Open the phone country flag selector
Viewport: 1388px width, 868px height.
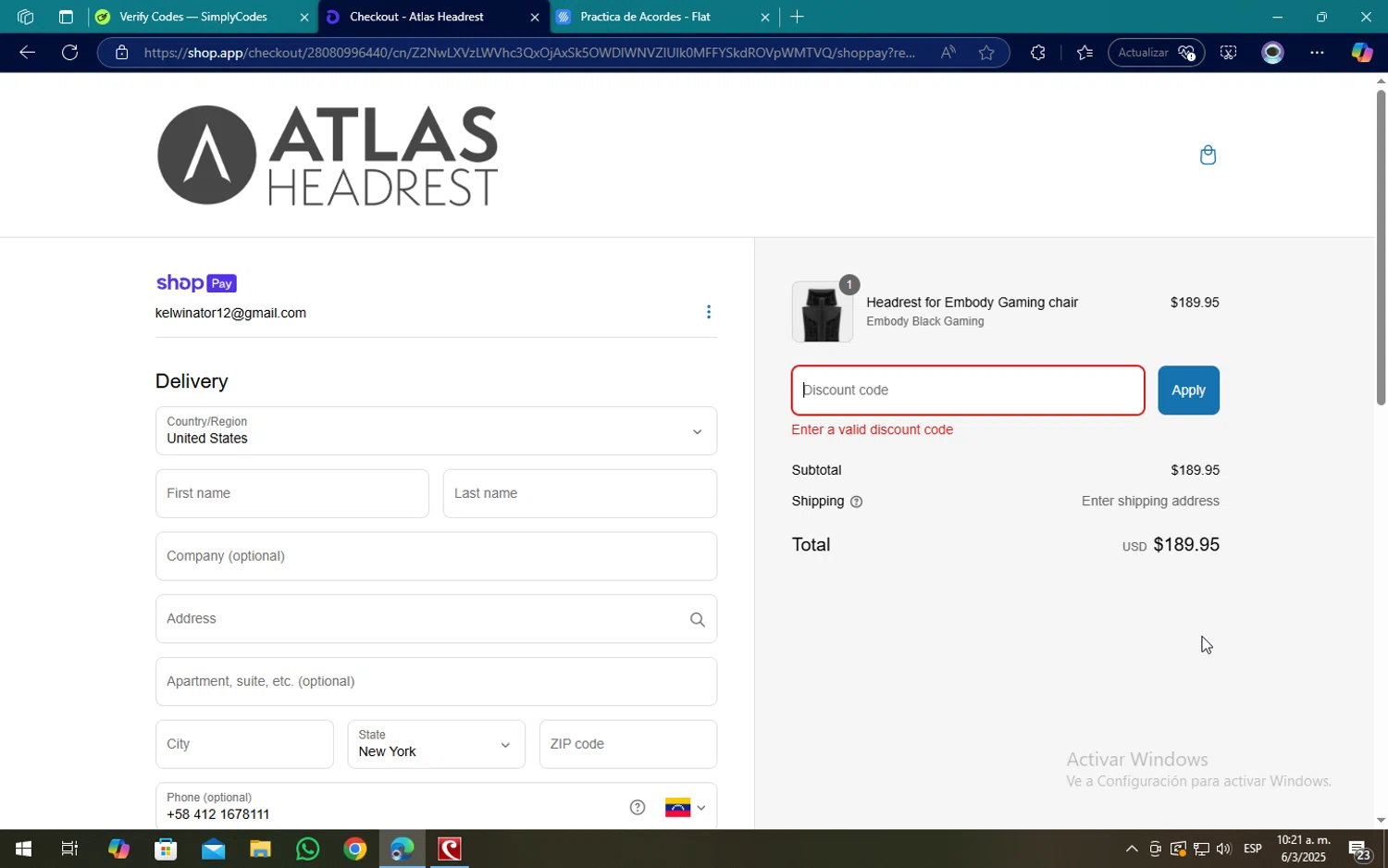coord(686,808)
